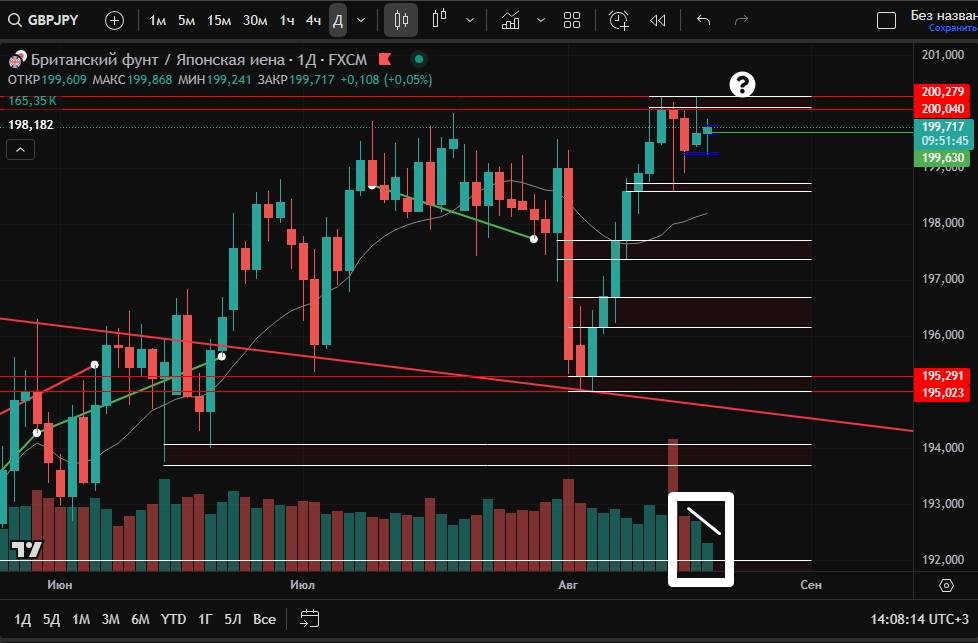Viewport: 978px width, 643px height.
Task: Expand the timeframe interval dropdown arrow
Action: pyautogui.click(x=361, y=20)
